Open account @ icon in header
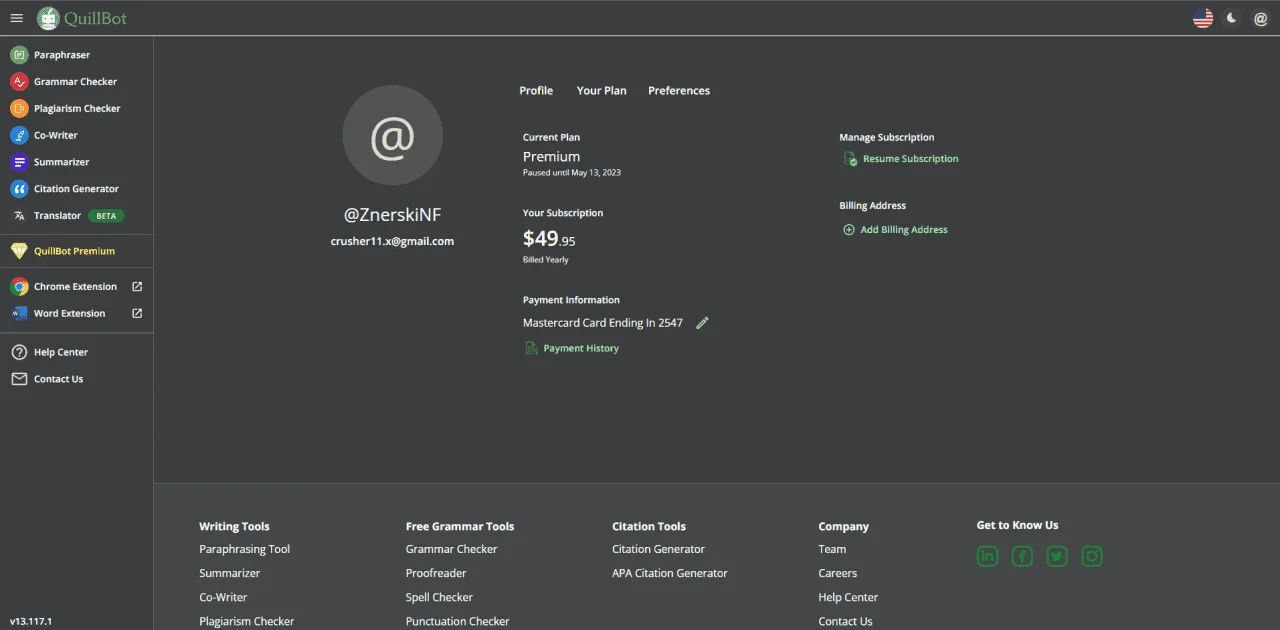Viewport: 1280px width, 630px height. coord(1260,18)
